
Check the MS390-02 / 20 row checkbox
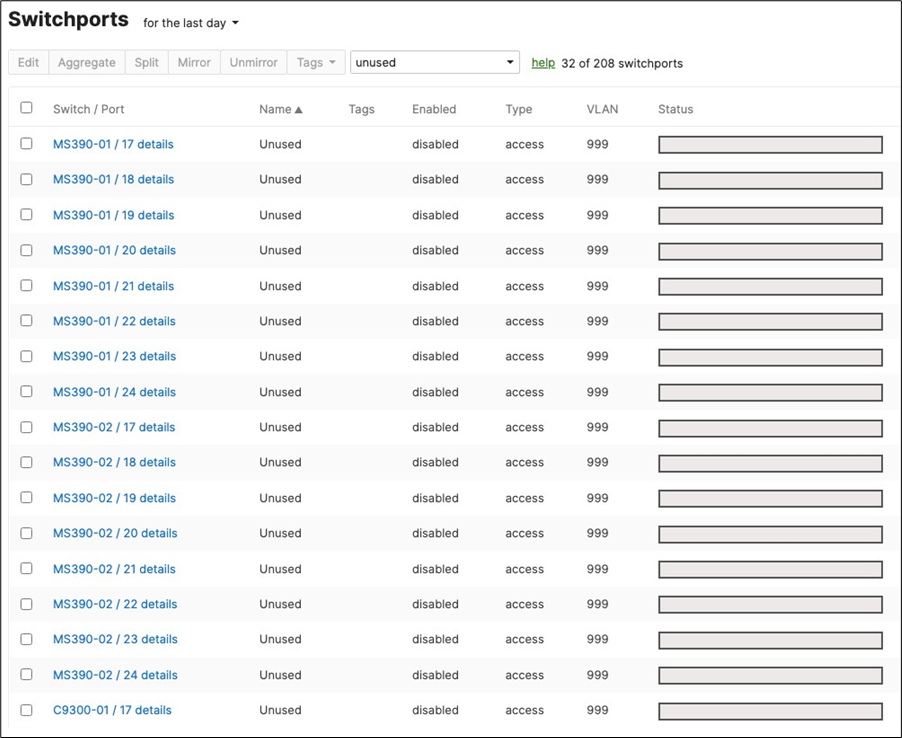[27, 533]
